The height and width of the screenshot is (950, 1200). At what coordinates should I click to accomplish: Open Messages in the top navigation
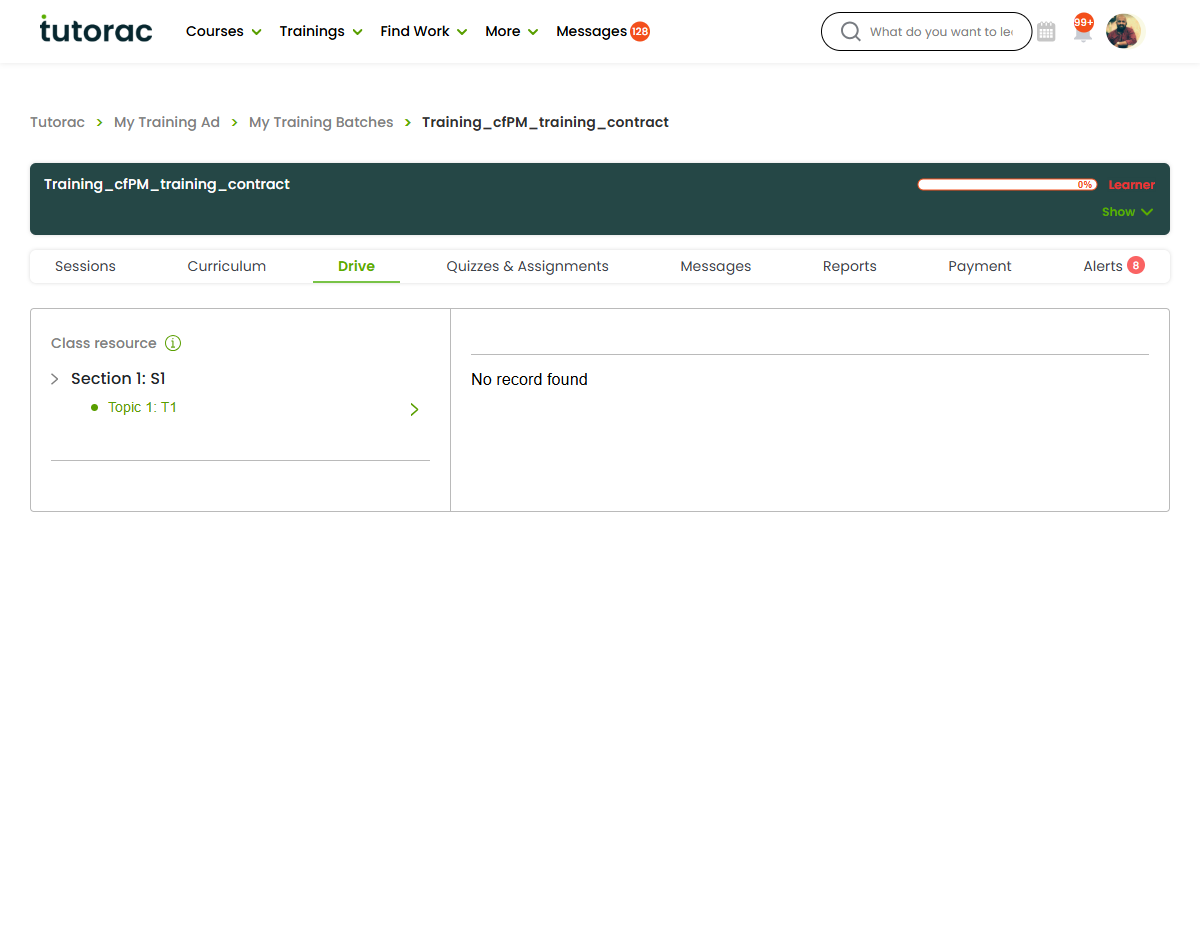pyautogui.click(x=591, y=31)
